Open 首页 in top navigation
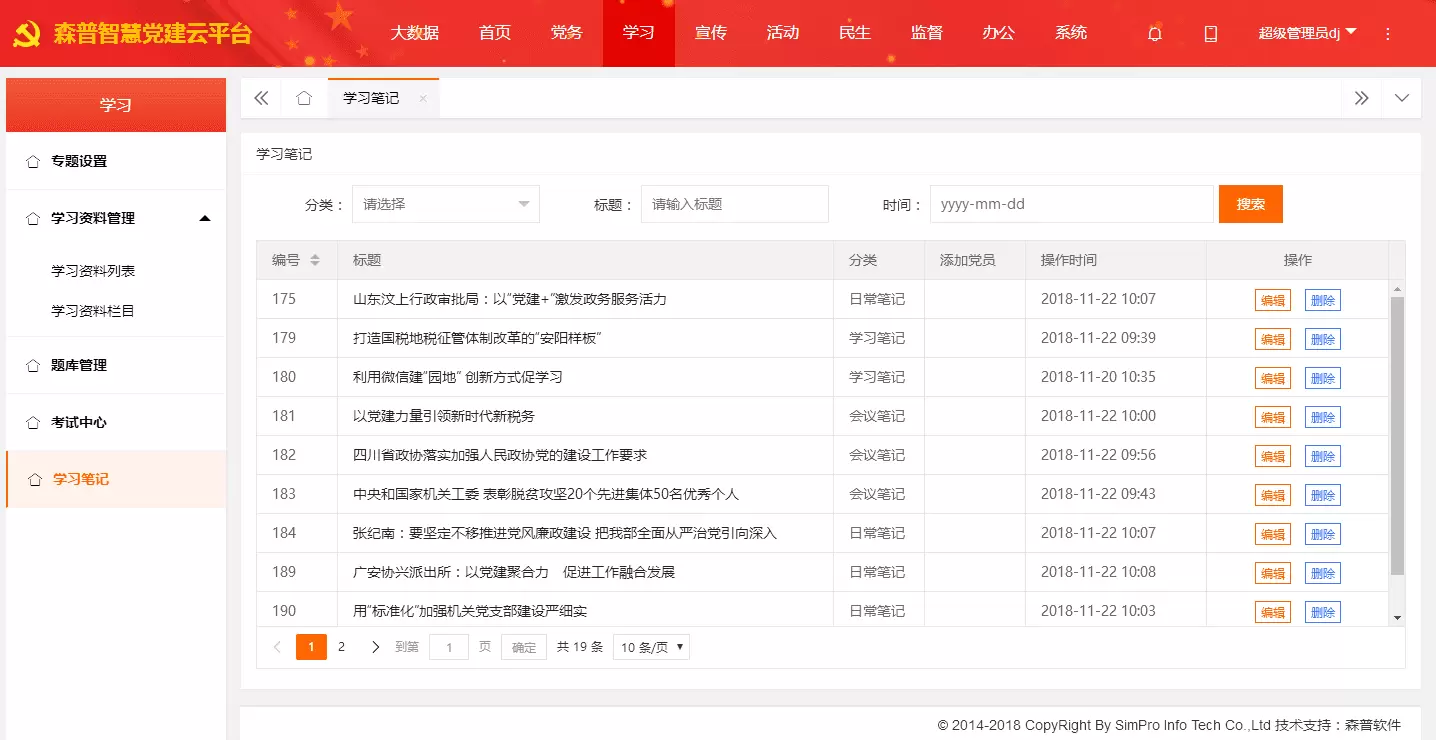Viewport: 1436px width, 740px height. pyautogui.click(x=495, y=33)
